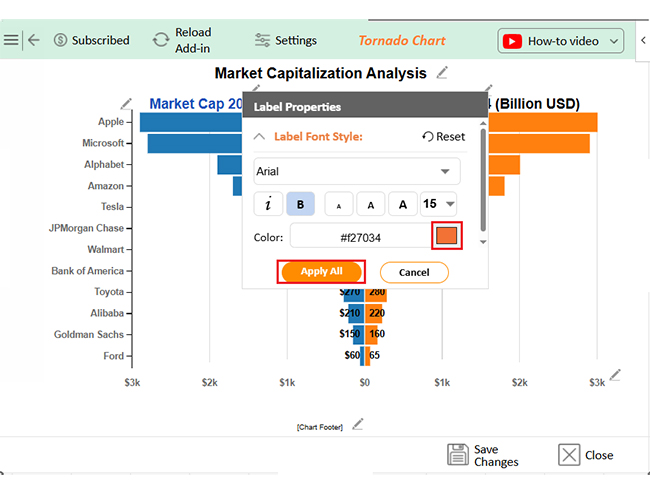Viewport: 650px width, 494px height.
Task: Open the Arial font dropdown
Action: point(357,171)
